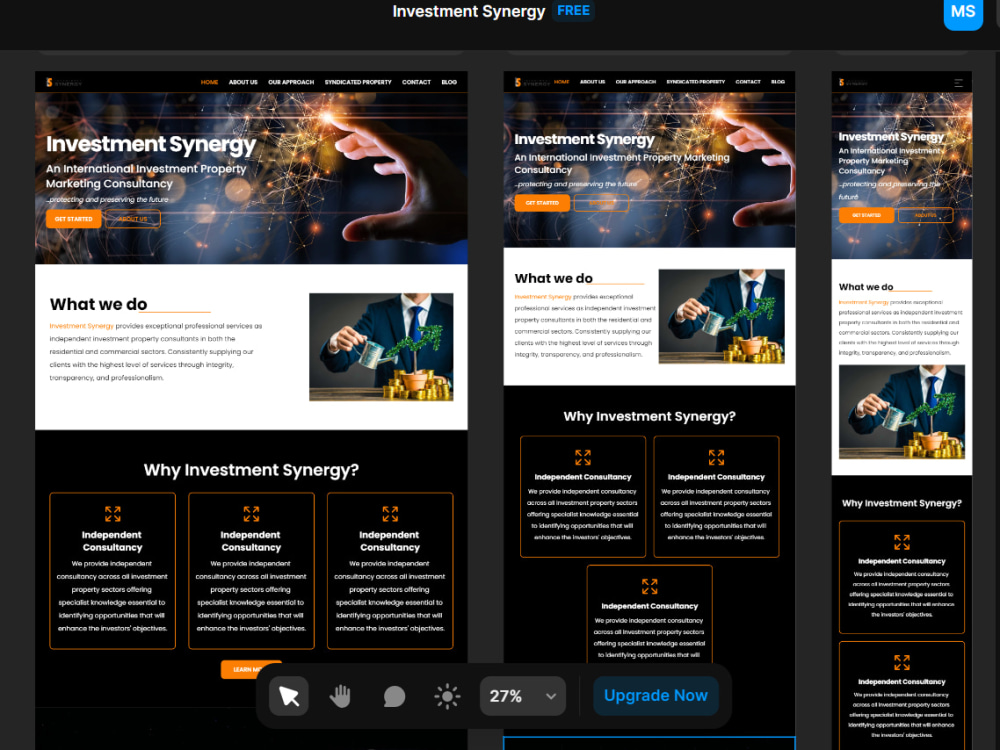Click BLOG in desktop preview navigation

coord(449,82)
